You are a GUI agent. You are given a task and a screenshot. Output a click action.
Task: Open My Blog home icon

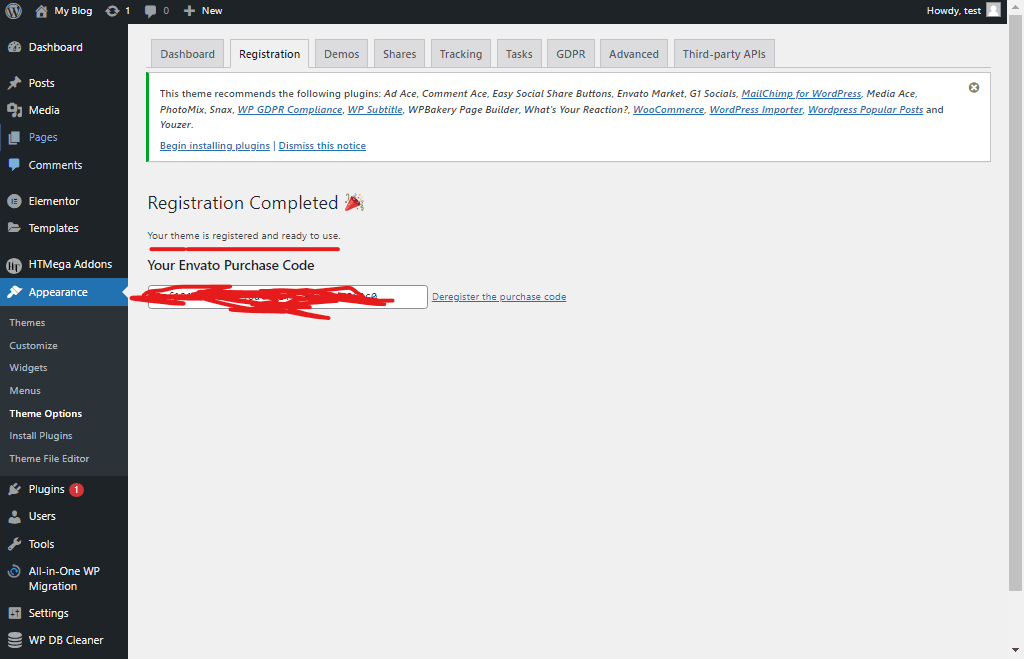[x=41, y=11]
